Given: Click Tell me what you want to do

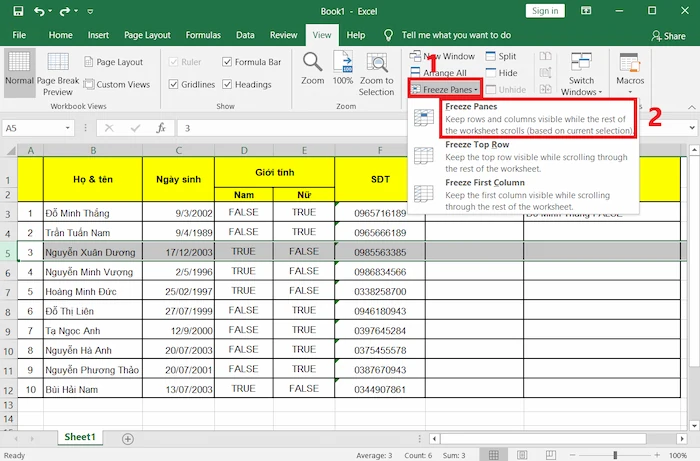Looking at the screenshot, I should point(456,35).
